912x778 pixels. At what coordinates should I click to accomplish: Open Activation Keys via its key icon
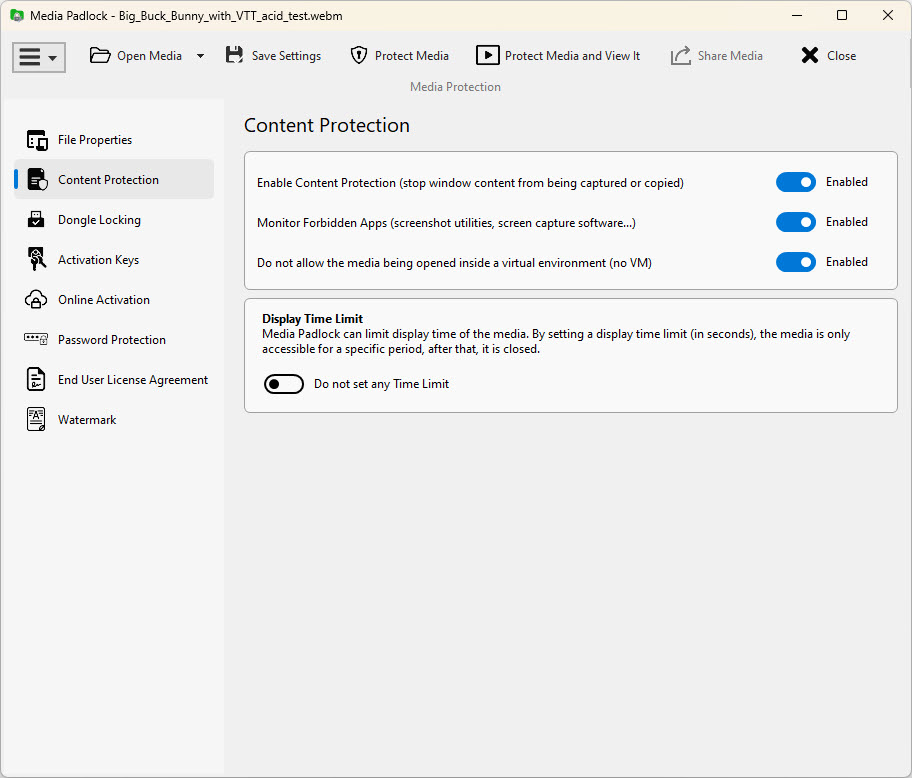[37, 260]
